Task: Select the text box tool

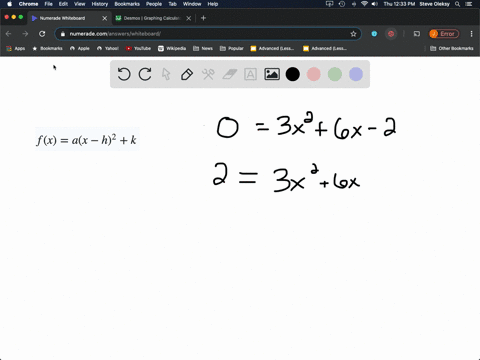Action: pyautogui.click(x=250, y=74)
